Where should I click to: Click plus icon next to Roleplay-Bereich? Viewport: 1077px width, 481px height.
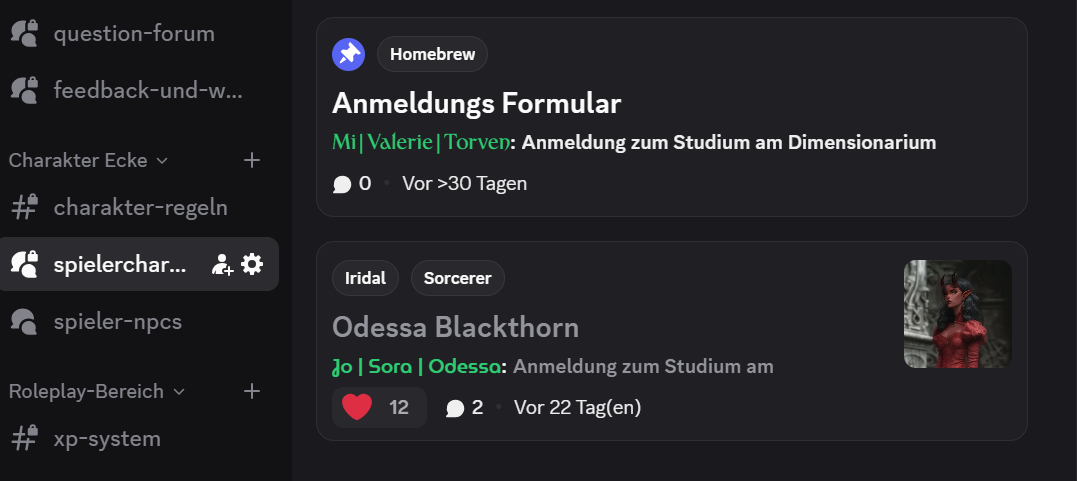(x=252, y=391)
